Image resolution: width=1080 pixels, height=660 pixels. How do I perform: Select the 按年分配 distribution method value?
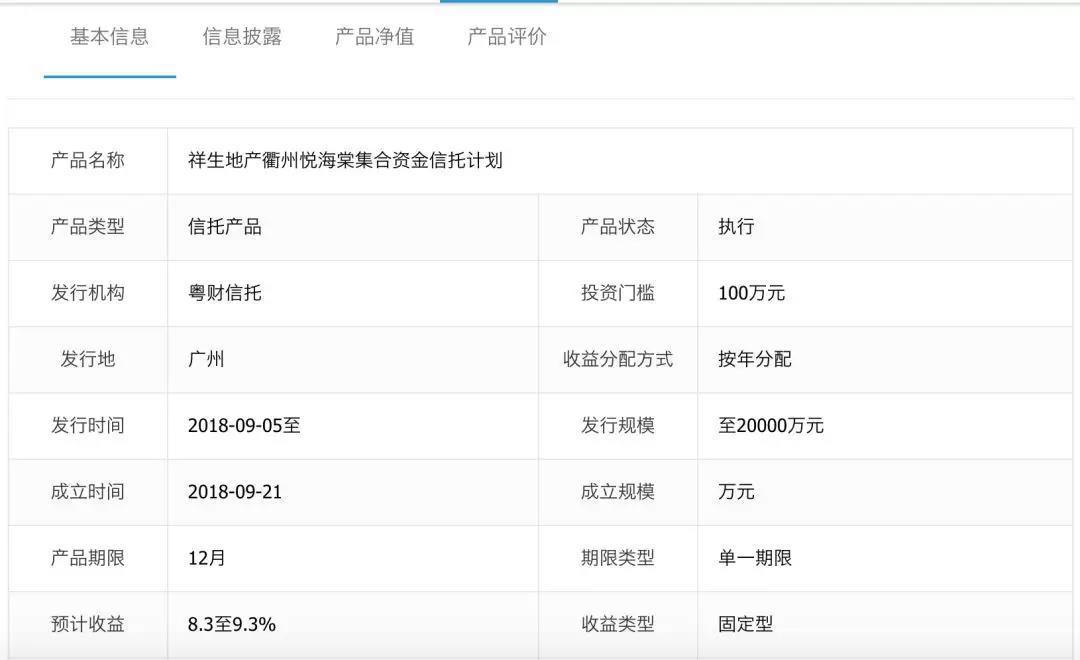[x=755, y=359]
